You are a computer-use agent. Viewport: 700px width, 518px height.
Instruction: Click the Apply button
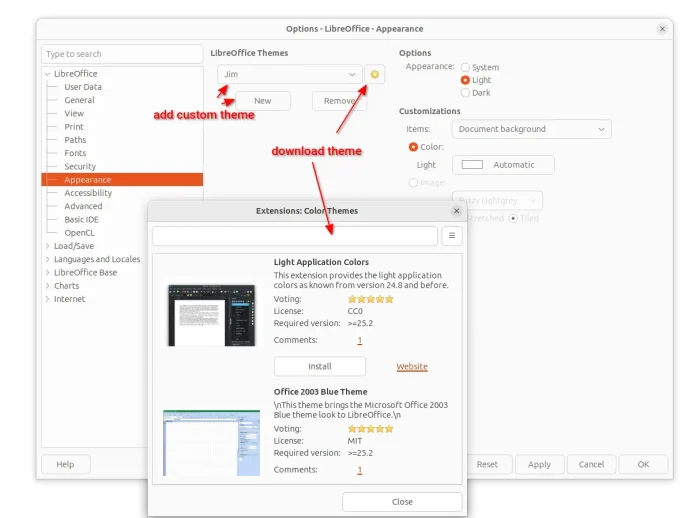pos(539,464)
